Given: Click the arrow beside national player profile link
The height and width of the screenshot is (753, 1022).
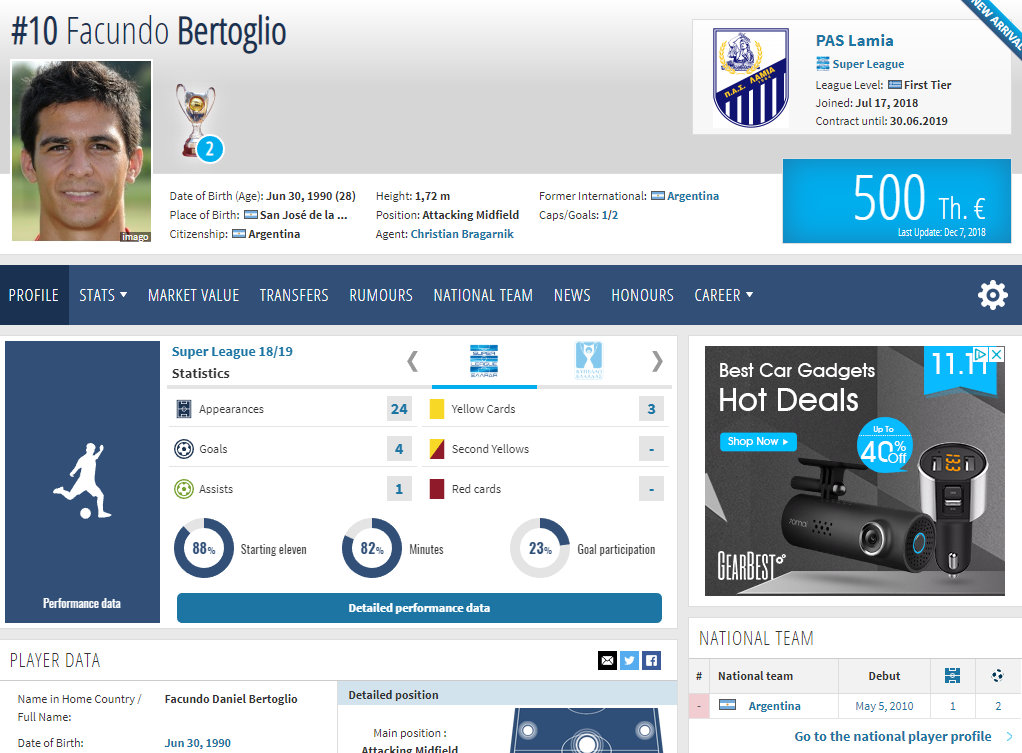Looking at the screenshot, I should [1009, 737].
